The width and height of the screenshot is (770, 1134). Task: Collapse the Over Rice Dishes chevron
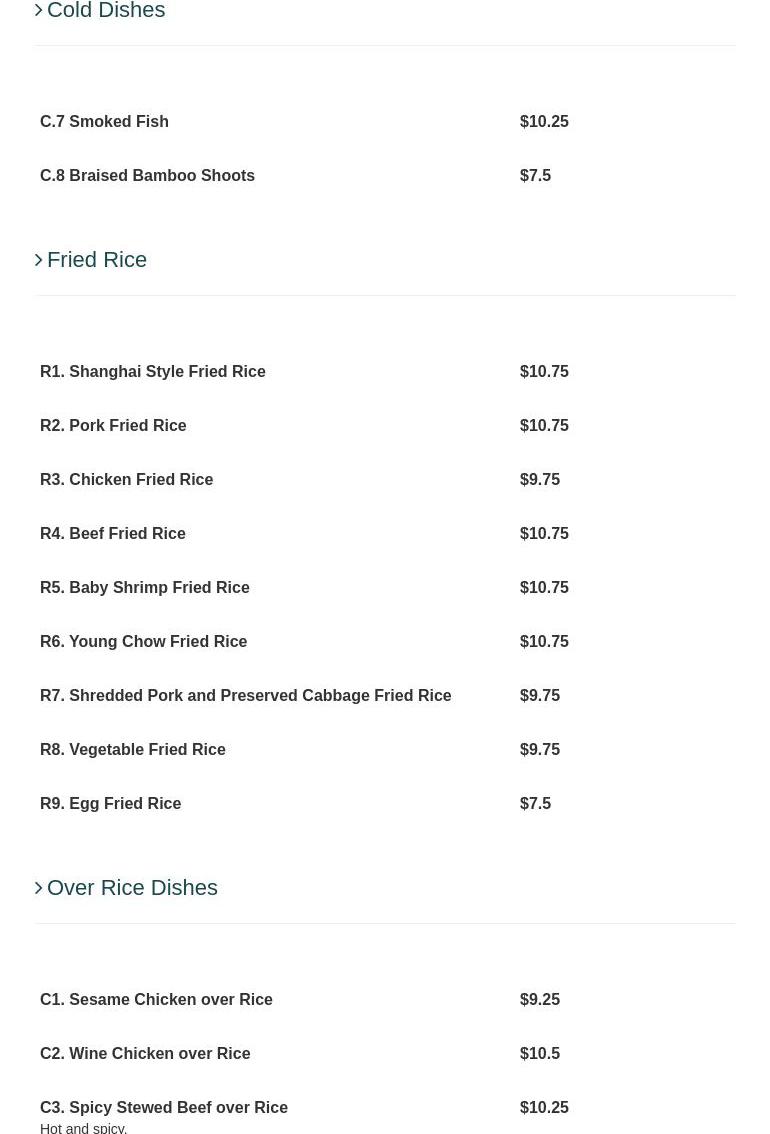(x=39, y=888)
